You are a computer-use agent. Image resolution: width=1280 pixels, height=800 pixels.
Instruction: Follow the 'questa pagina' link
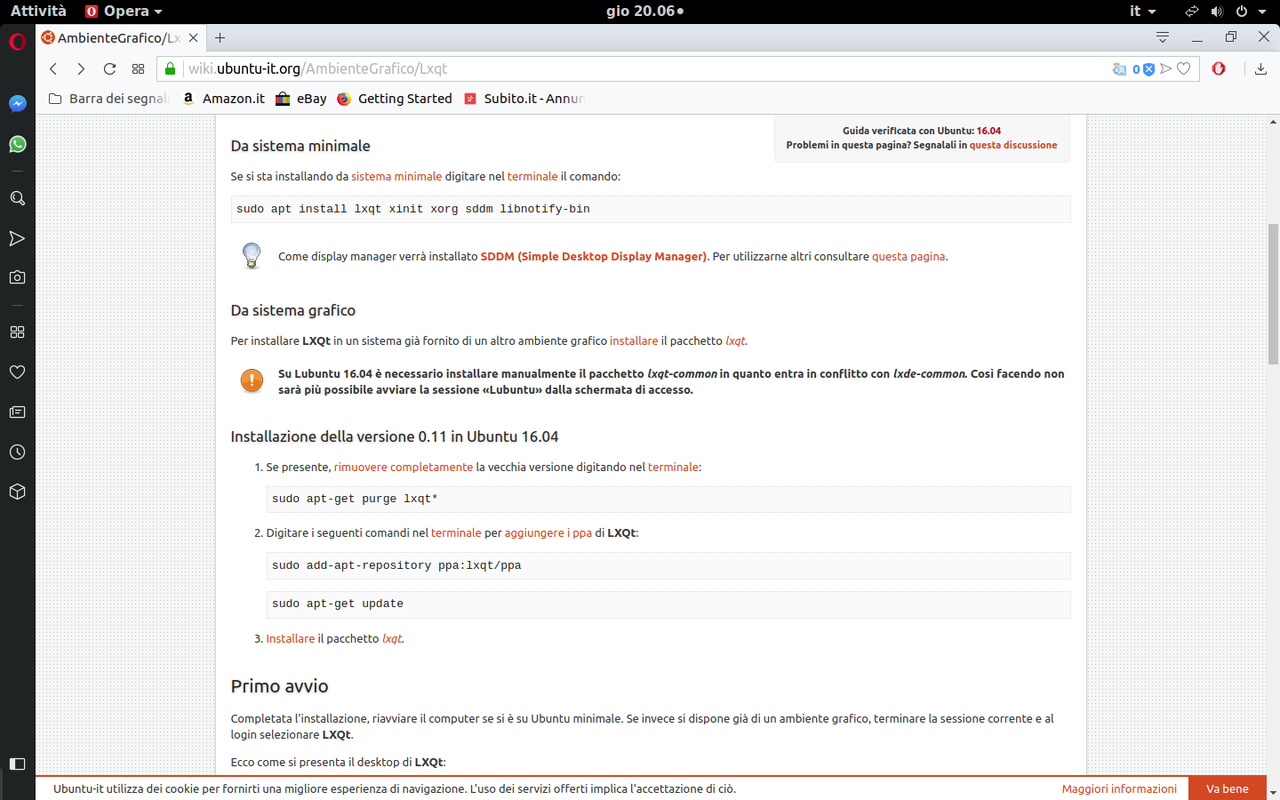908,256
